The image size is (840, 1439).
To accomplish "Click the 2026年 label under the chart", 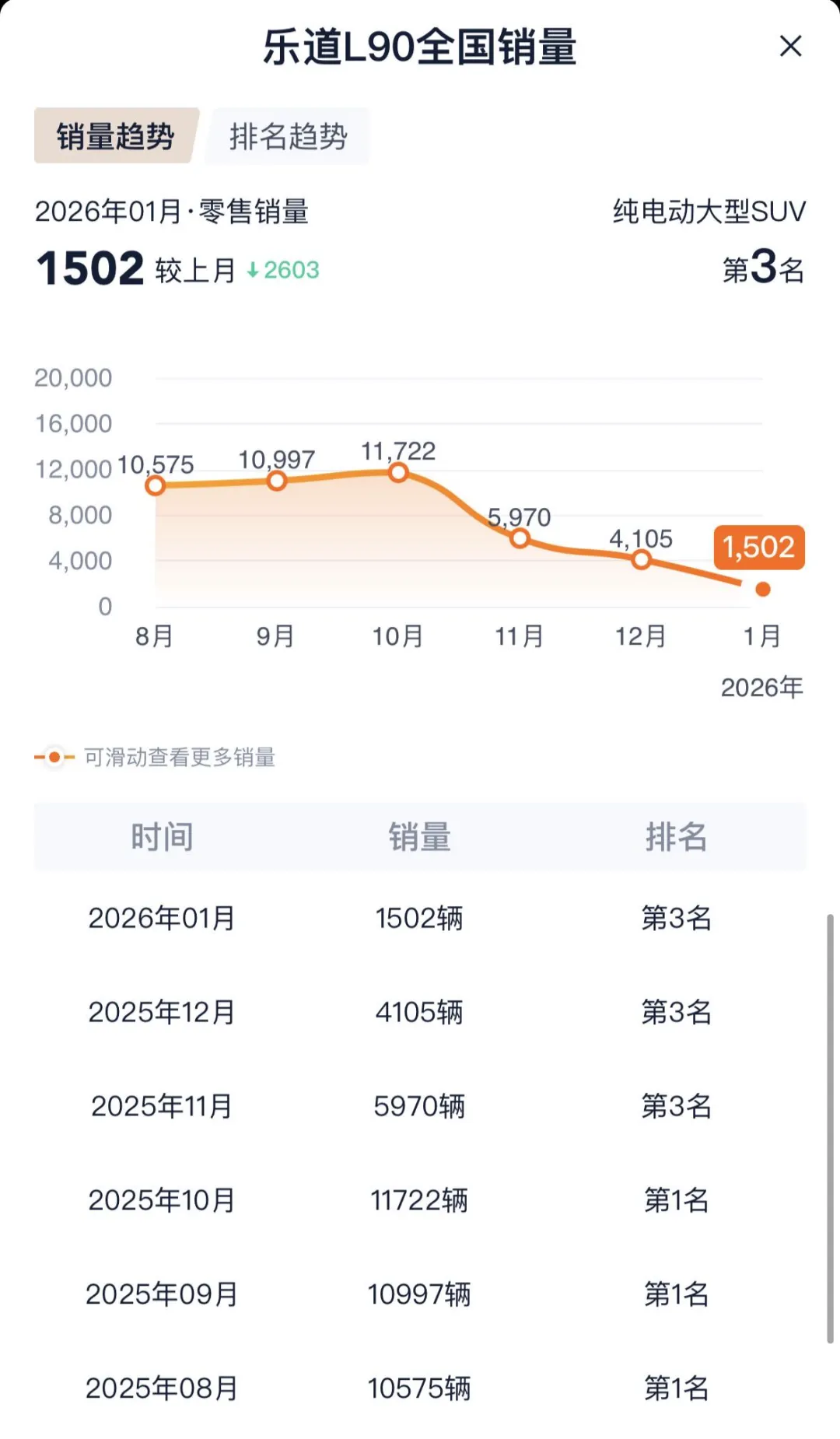I will pos(762,688).
